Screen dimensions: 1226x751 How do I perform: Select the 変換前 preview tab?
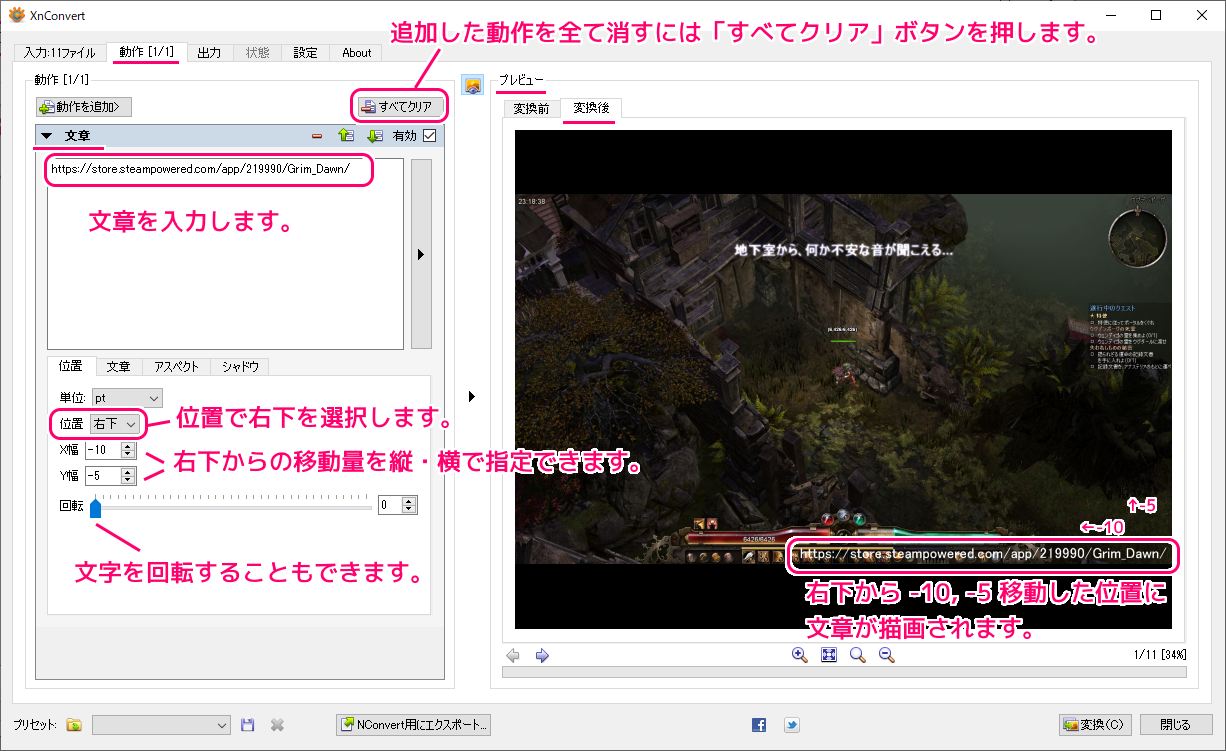pos(531,109)
